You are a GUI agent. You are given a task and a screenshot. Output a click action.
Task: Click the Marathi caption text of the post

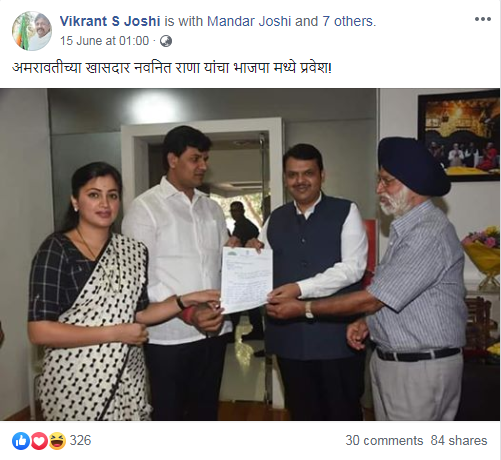point(172,68)
